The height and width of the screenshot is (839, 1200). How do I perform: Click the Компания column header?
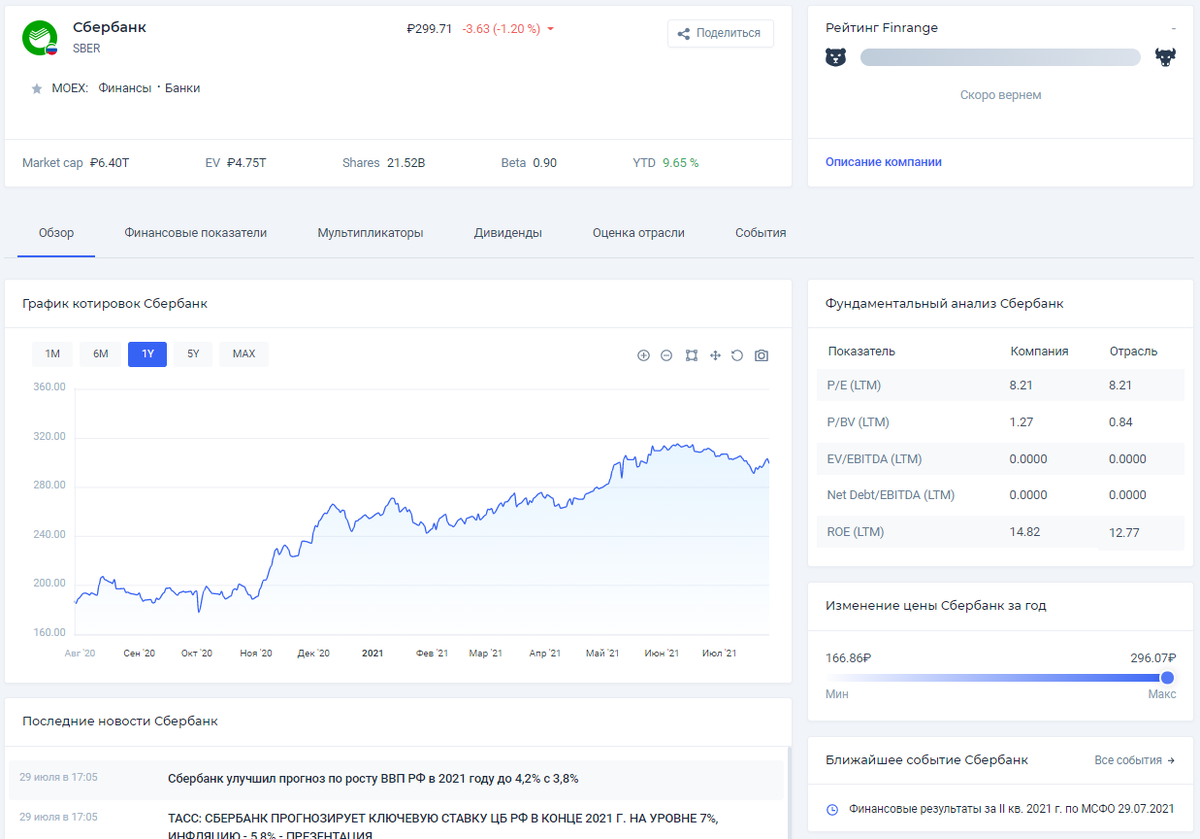1039,351
